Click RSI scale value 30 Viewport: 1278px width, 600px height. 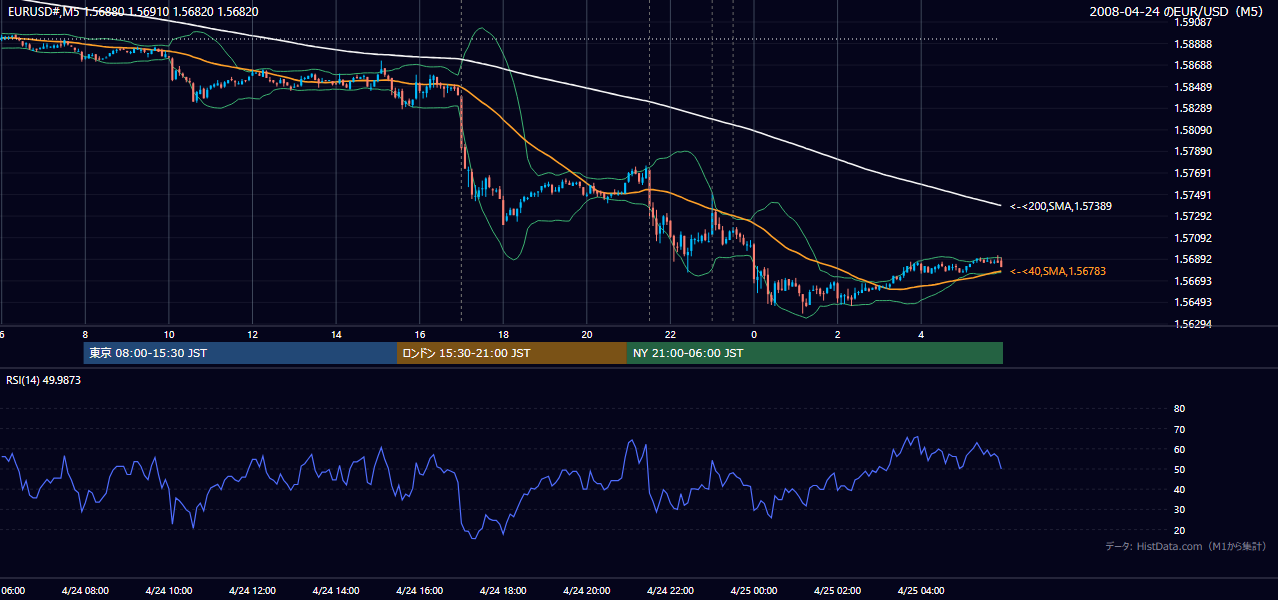tap(1179, 510)
